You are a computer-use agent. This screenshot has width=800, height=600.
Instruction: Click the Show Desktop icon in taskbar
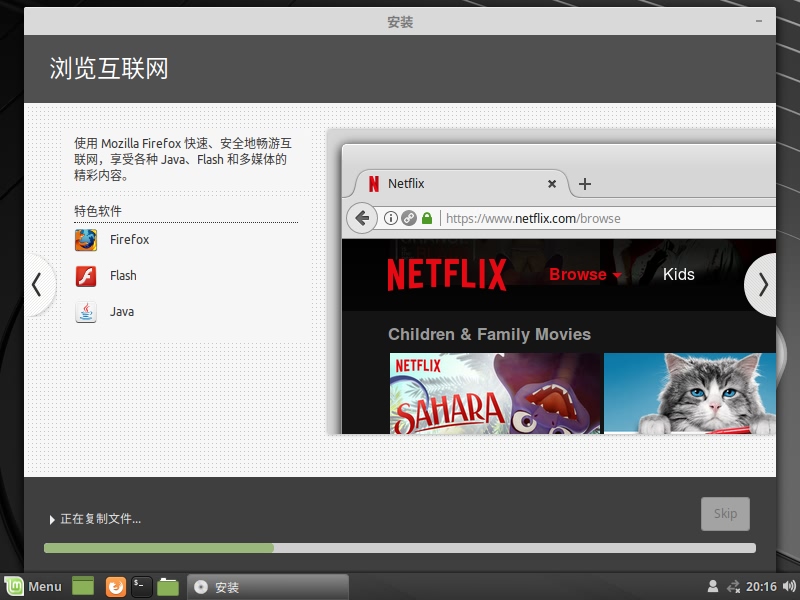[x=83, y=587]
